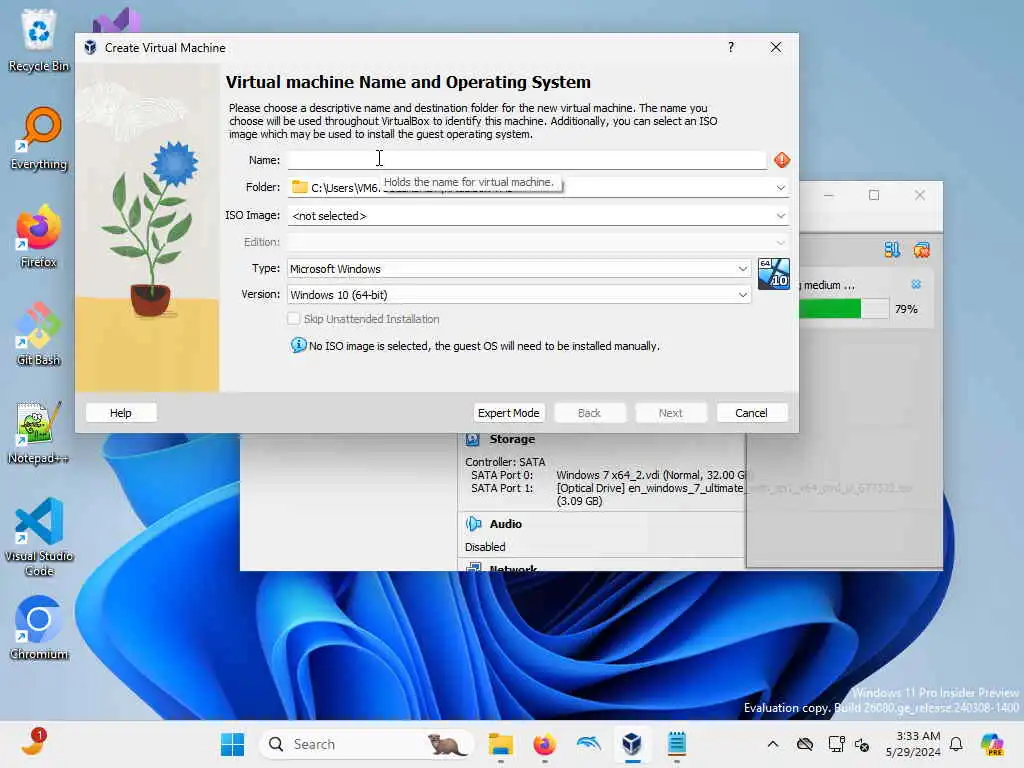Expand the Folder dropdown arrow
Screen dimensions: 1024x768
tap(780, 187)
